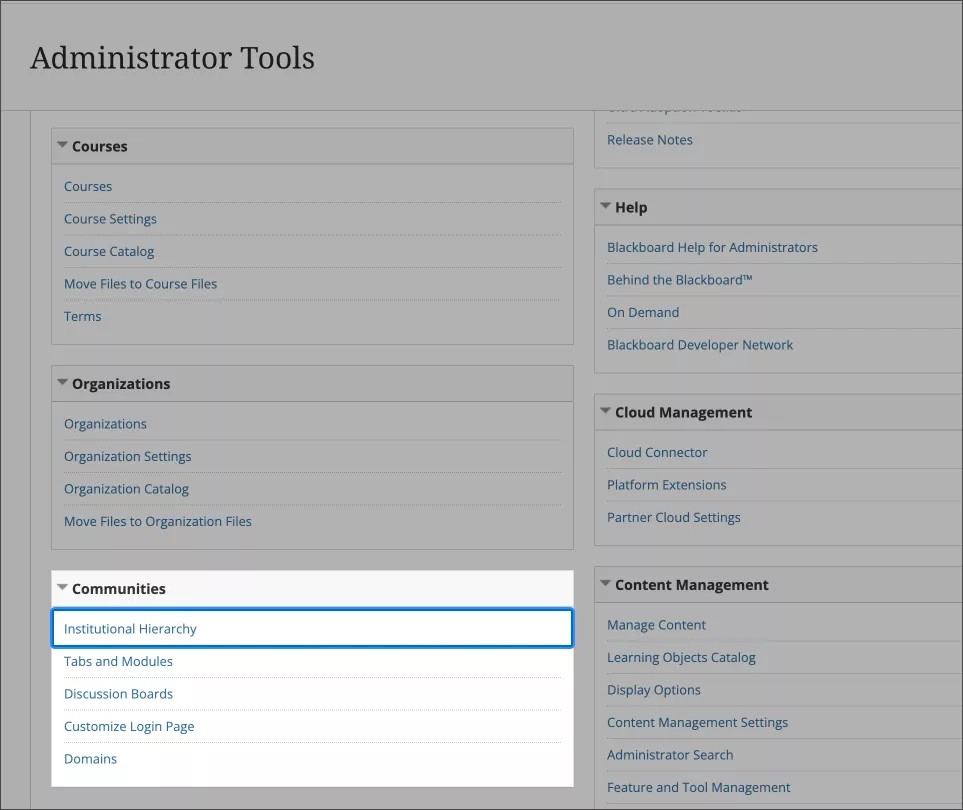Collapse the Courses section
963x810 pixels.
(61, 145)
